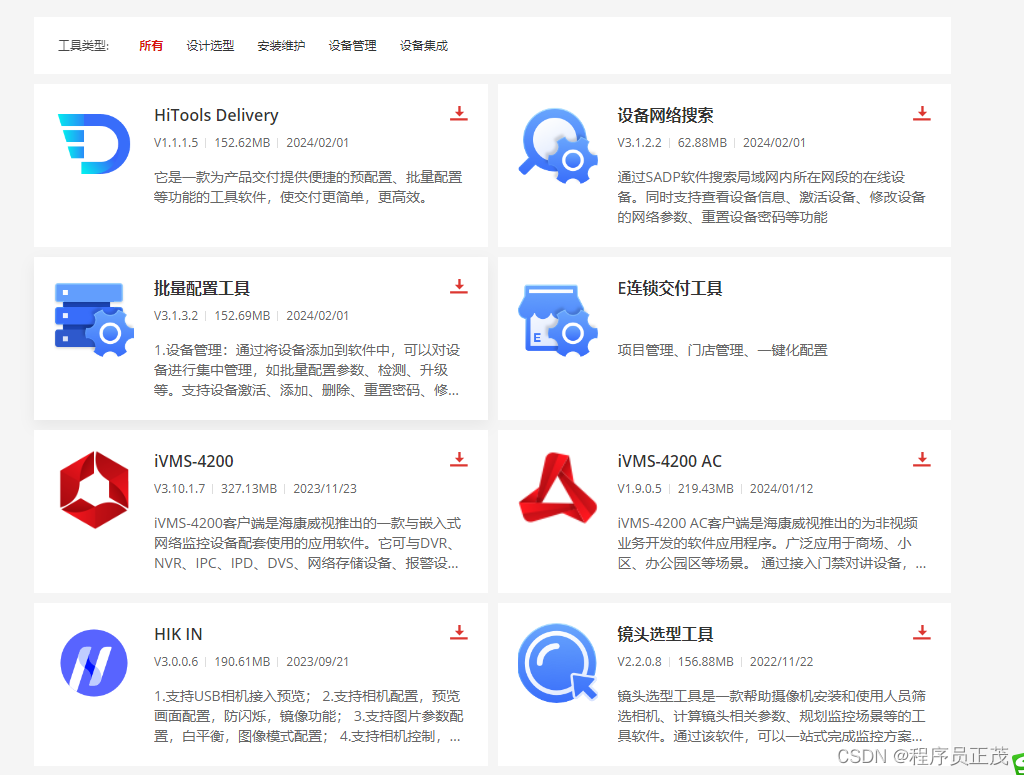The height and width of the screenshot is (775, 1024).
Task: Open the HIK IN title link
Action: coord(178,635)
